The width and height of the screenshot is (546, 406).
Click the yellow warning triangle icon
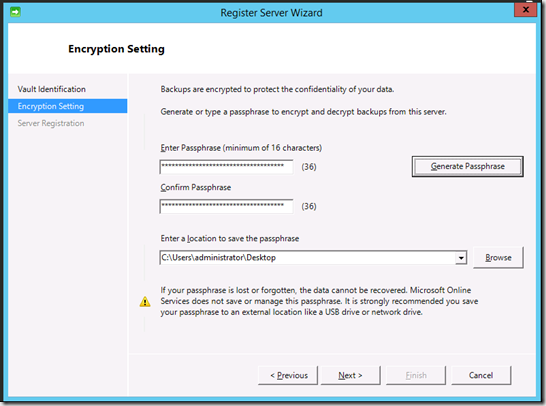145,302
